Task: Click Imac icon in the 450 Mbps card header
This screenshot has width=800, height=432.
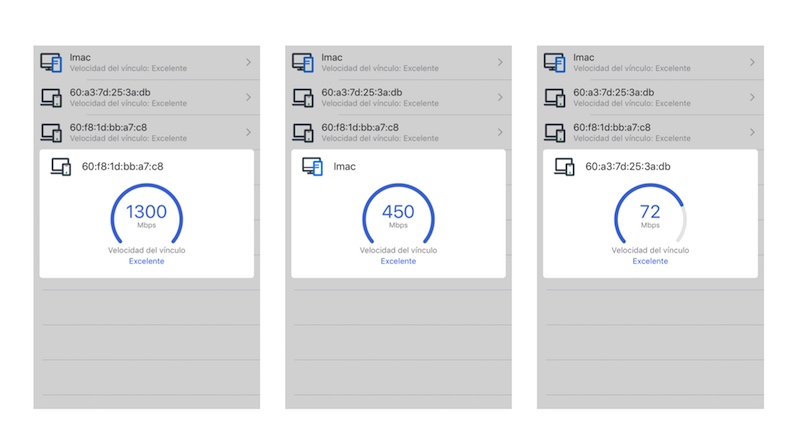Action: point(313,167)
